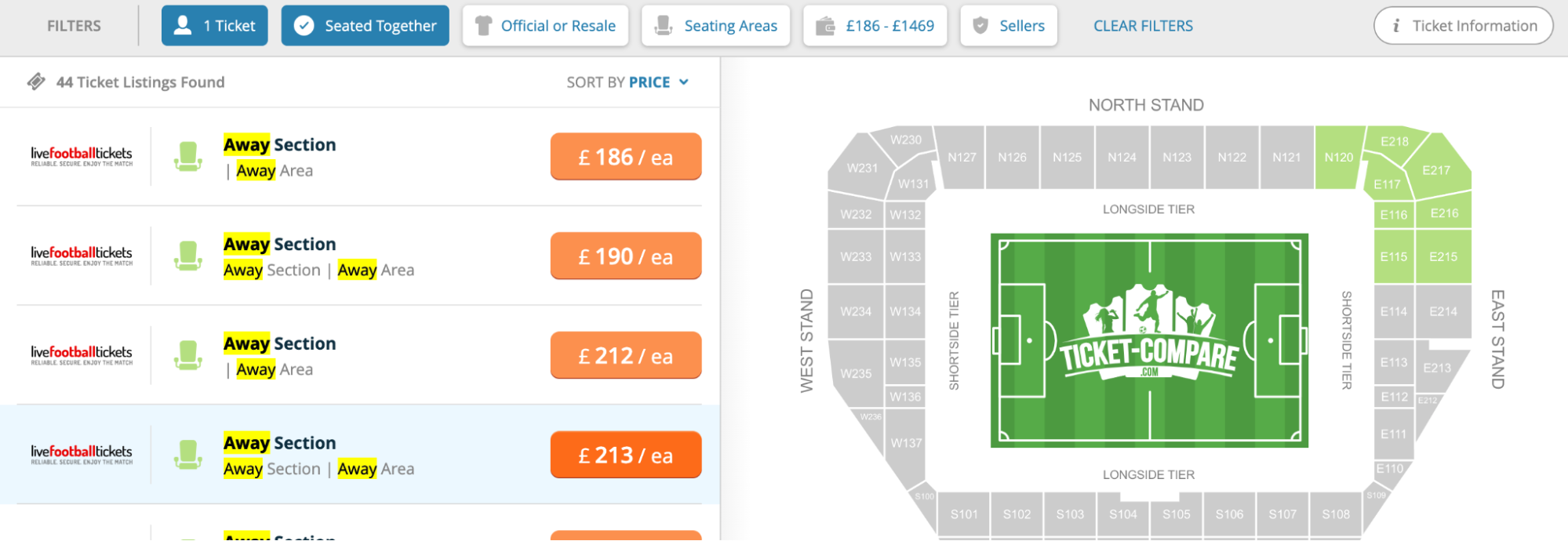Toggle the Seated Together filter
The width and height of the screenshot is (1568, 541).
(x=365, y=24)
